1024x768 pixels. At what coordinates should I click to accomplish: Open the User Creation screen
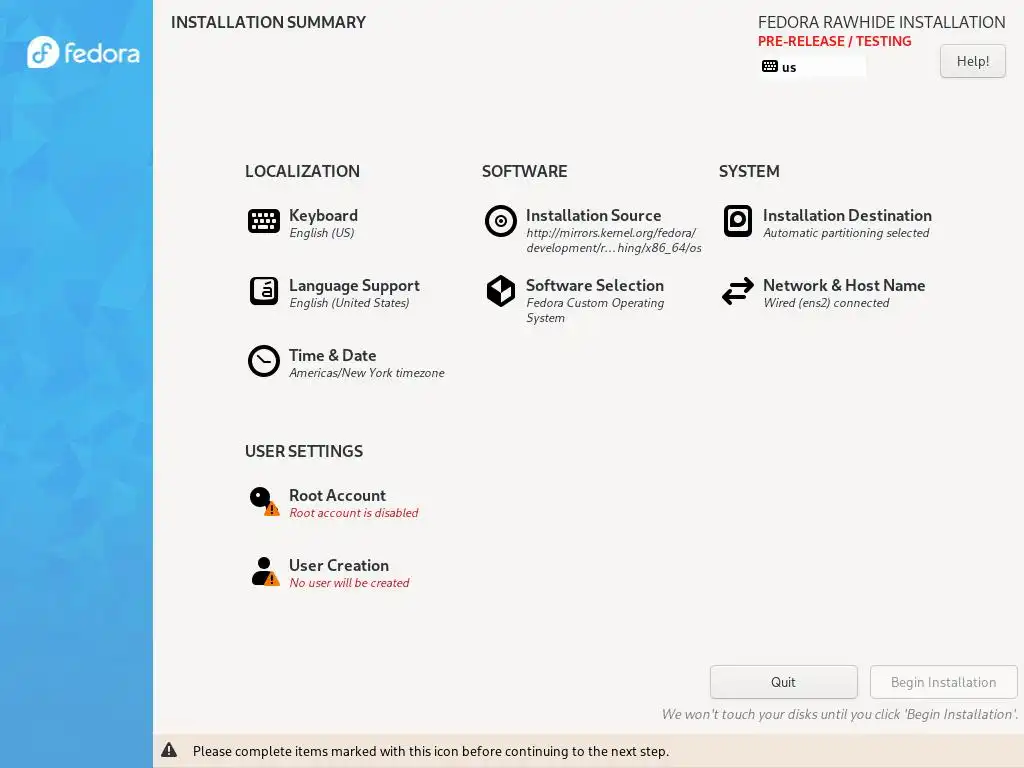coord(339,565)
